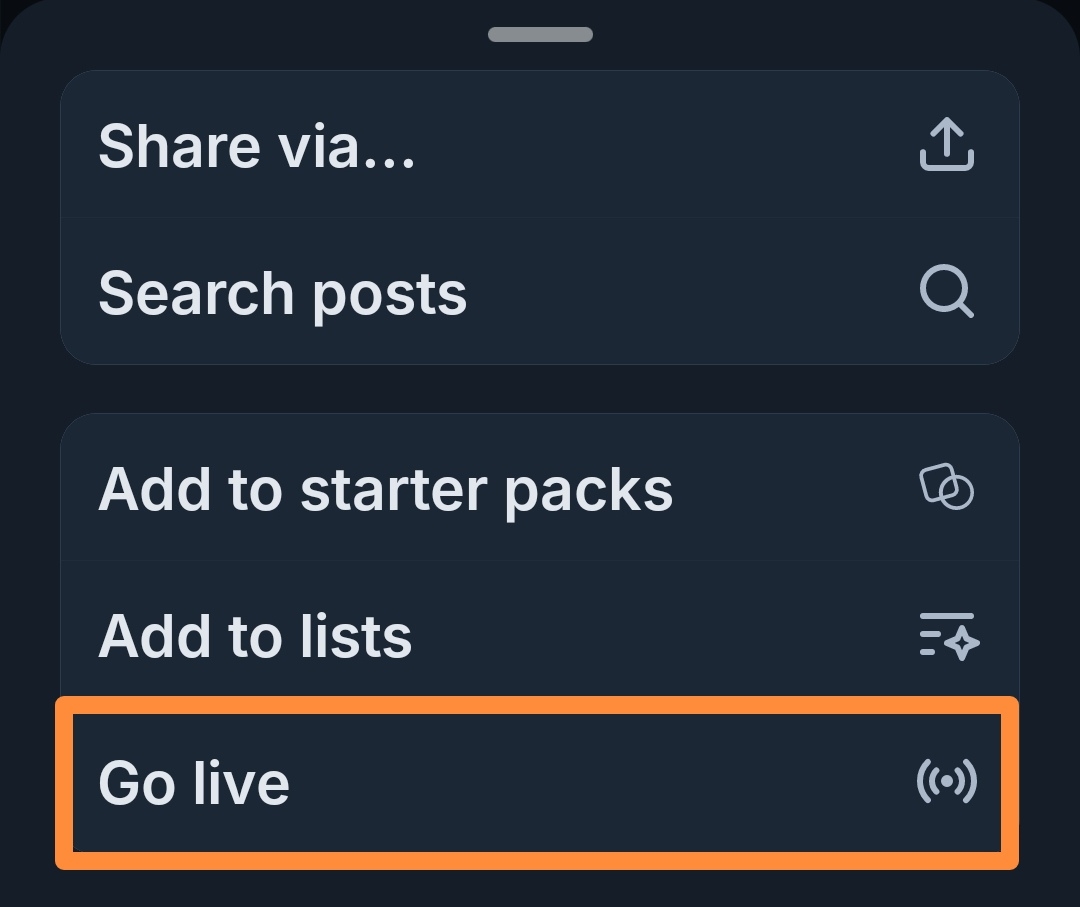The height and width of the screenshot is (907, 1080).
Task: Select the "Add to lists" entry
Action: pyautogui.click(x=540, y=636)
